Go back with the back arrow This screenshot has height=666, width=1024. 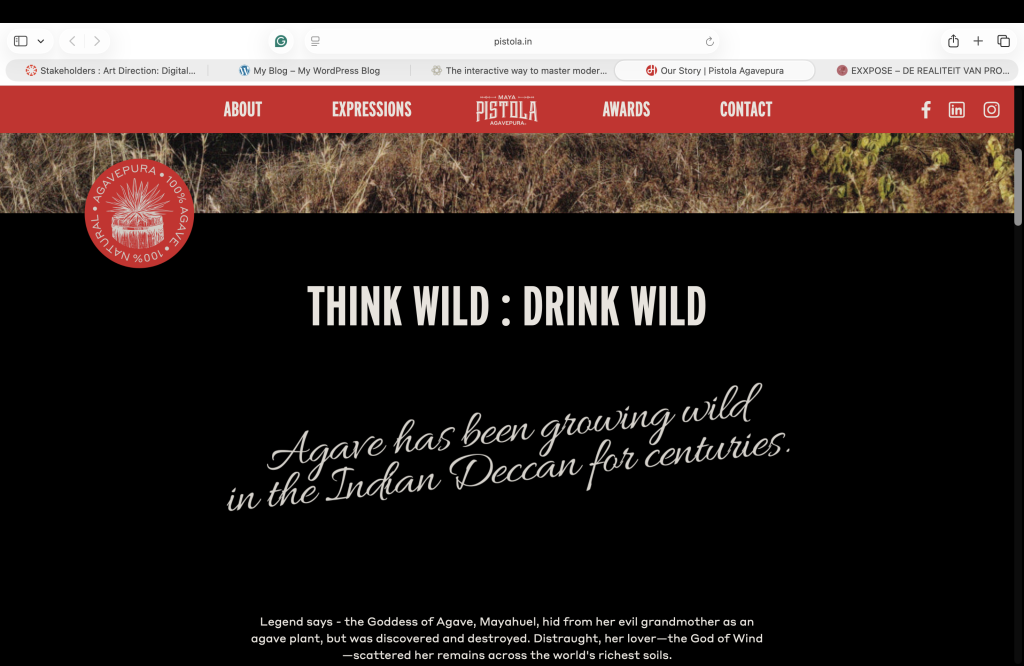72,41
